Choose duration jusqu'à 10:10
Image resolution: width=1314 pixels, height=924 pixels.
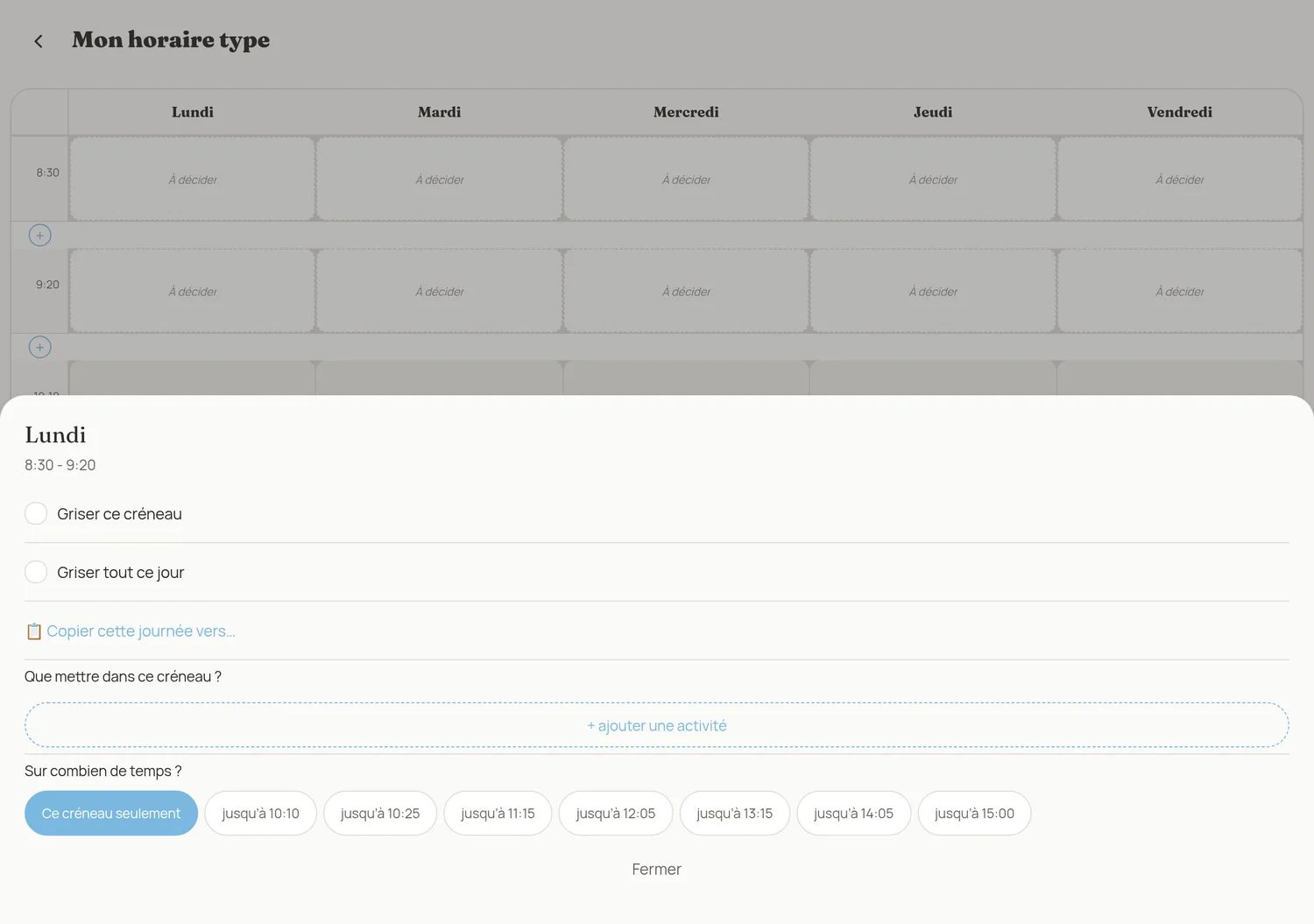pos(260,813)
